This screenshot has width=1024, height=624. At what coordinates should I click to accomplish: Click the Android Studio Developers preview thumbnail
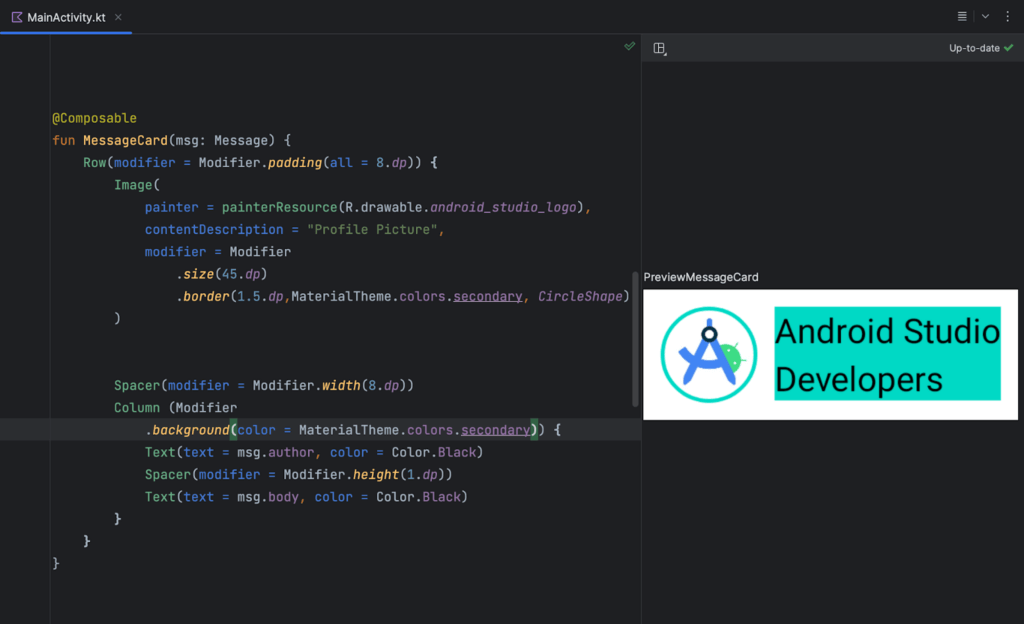830,355
